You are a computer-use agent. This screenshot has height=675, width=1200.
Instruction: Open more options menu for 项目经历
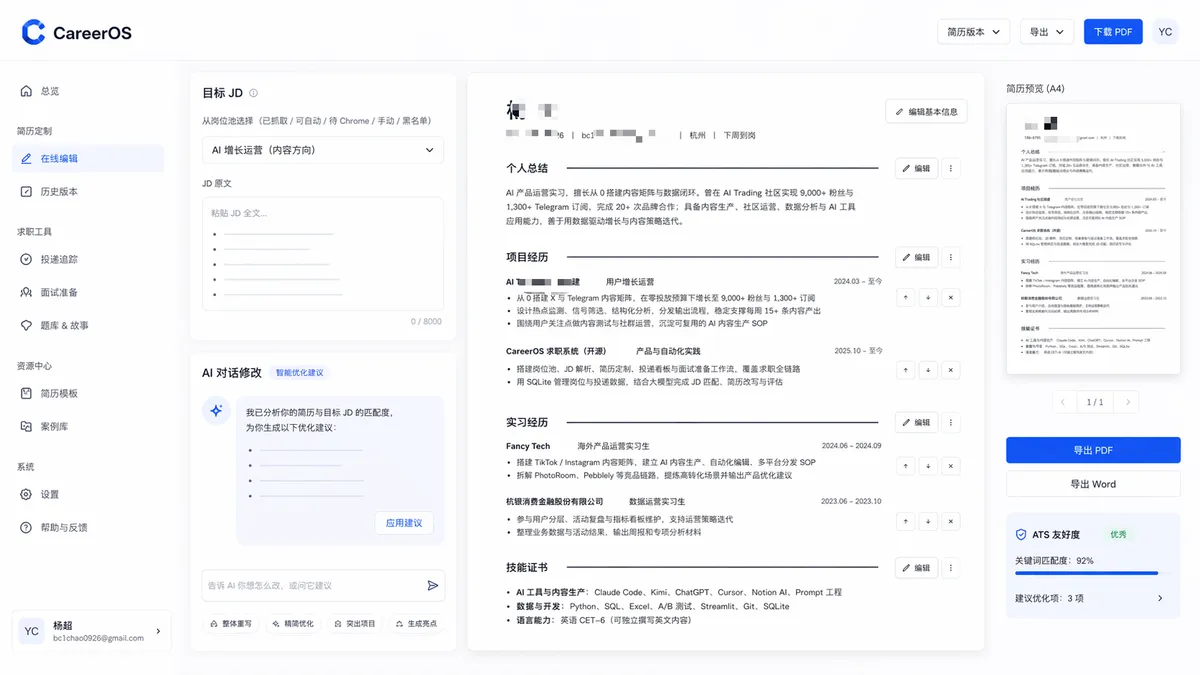(950, 257)
